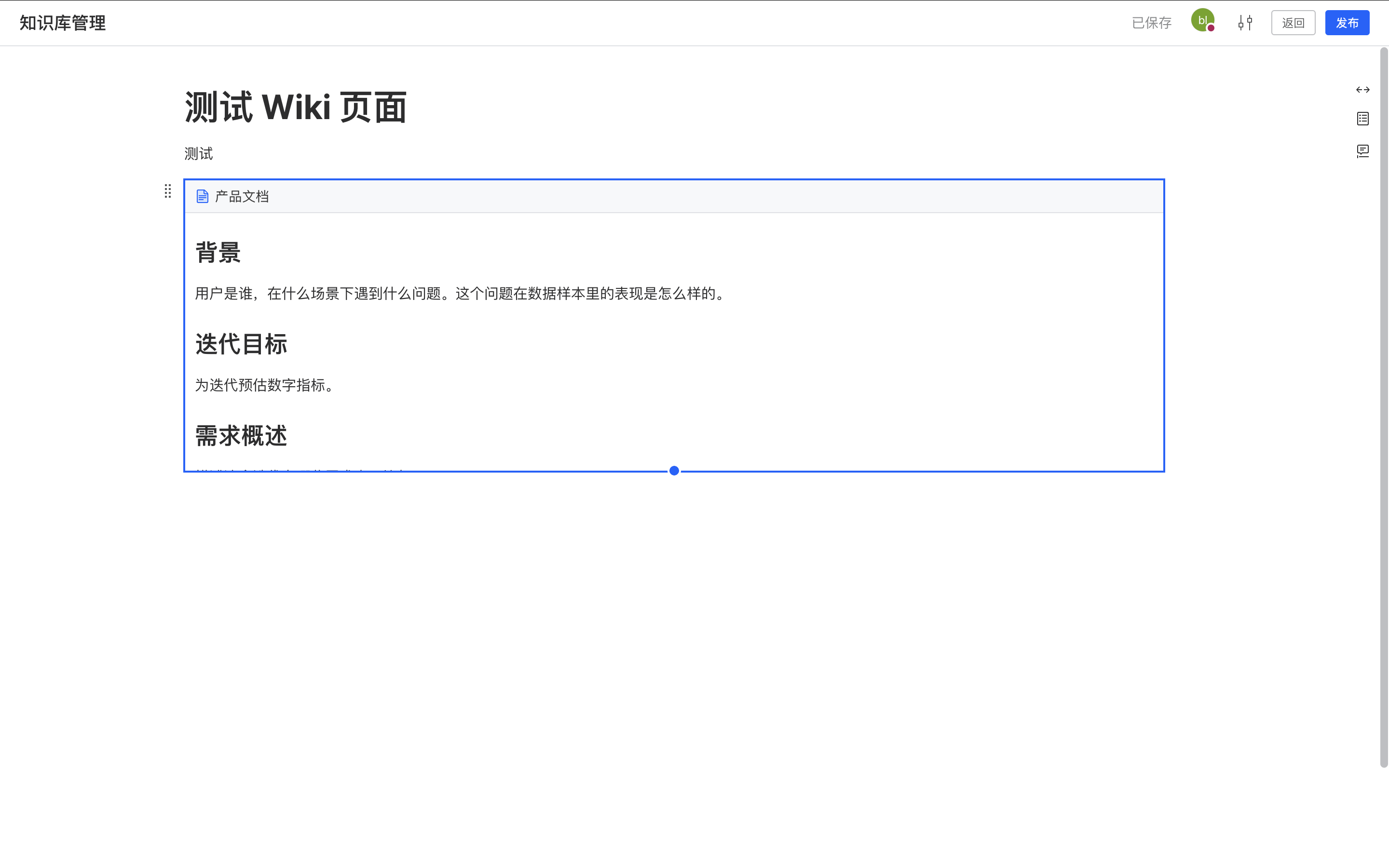Click the vertical page scrollbar
This screenshot has height=868, width=1389.
pyautogui.click(x=1384, y=407)
